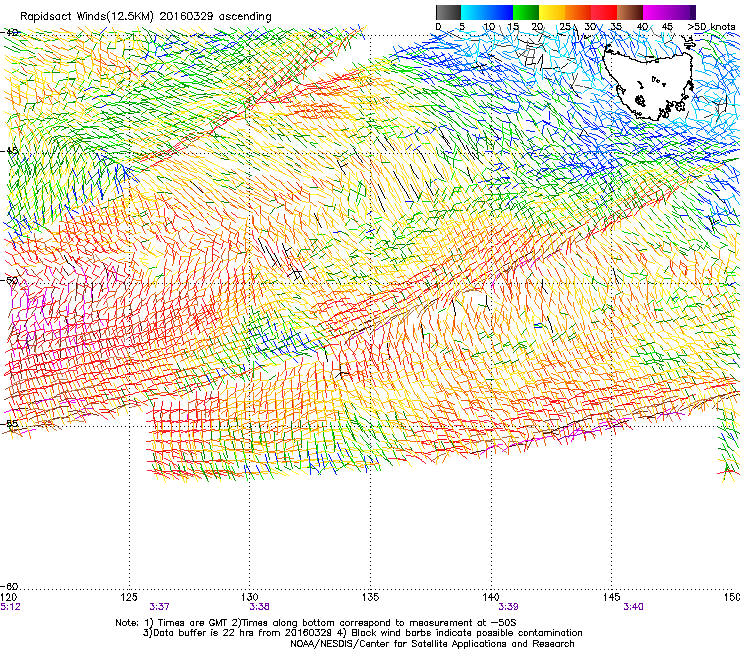Click the 145 longitude axis label
Viewport: 740px width, 650px height.
[611, 597]
